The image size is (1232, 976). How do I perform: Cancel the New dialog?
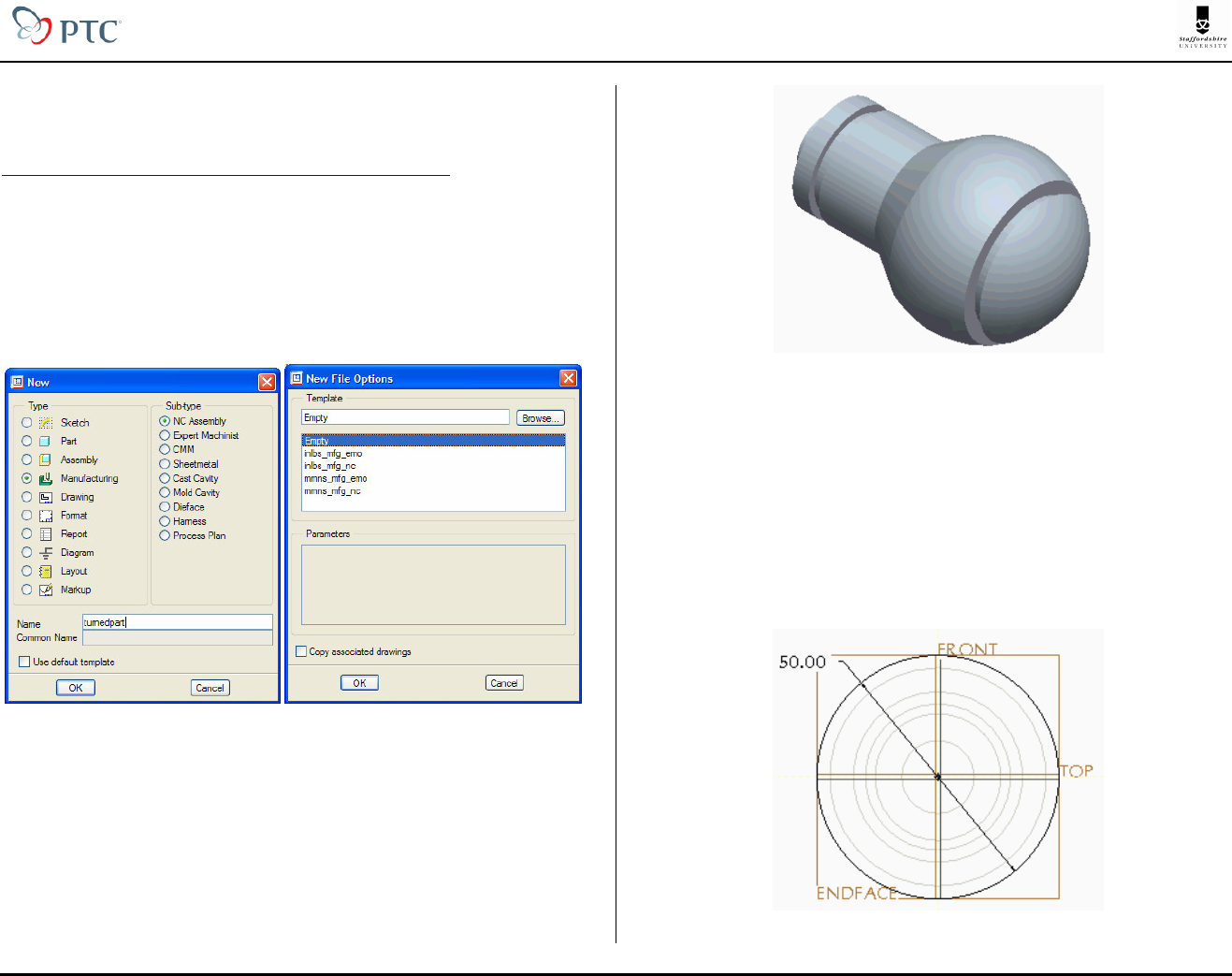pos(210,688)
